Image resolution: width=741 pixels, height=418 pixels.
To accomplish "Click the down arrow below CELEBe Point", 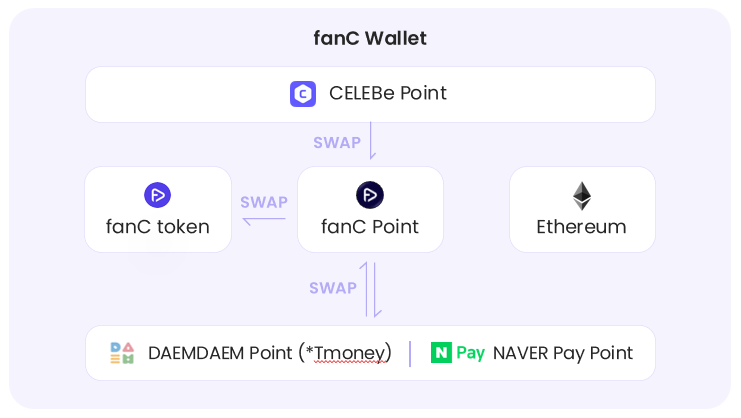I will coord(372,140).
